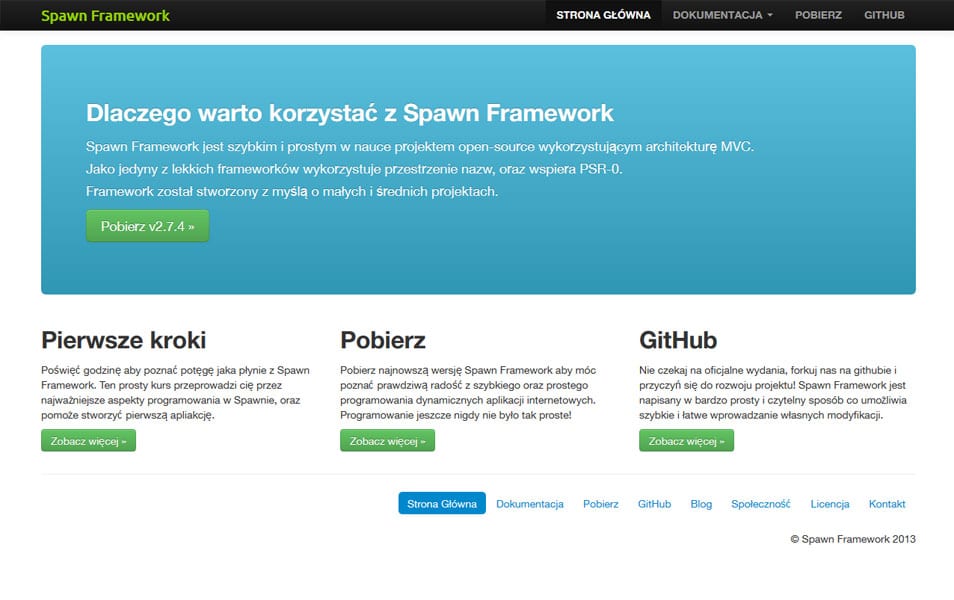The height and width of the screenshot is (600, 954).
Task: Open the Licencja footer link
Action: (x=829, y=503)
